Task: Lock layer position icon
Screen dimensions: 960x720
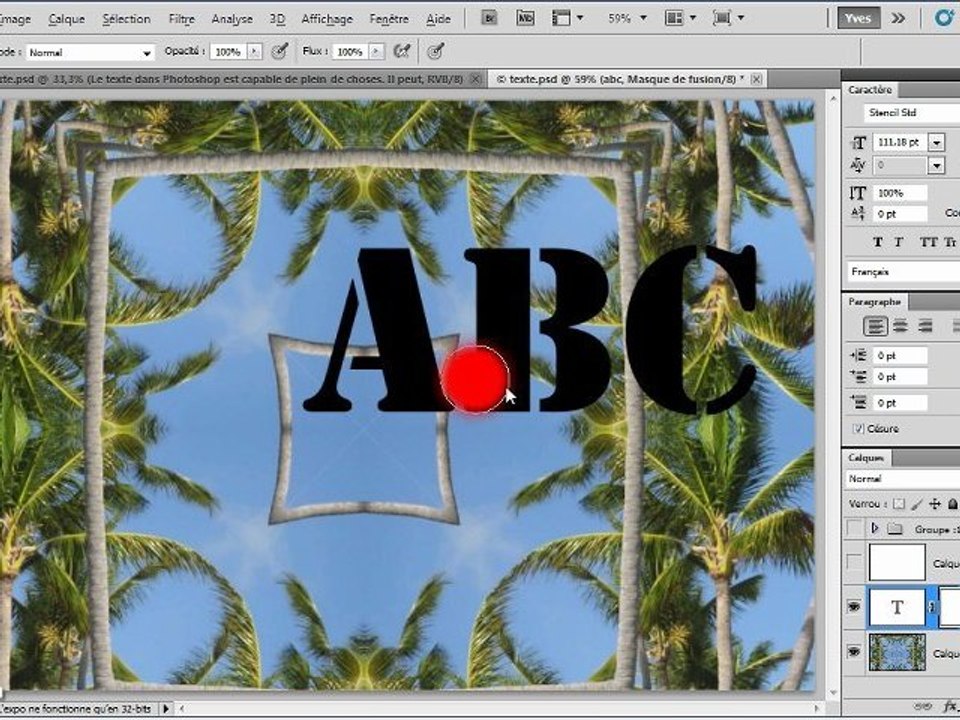Action: pyautogui.click(x=935, y=504)
